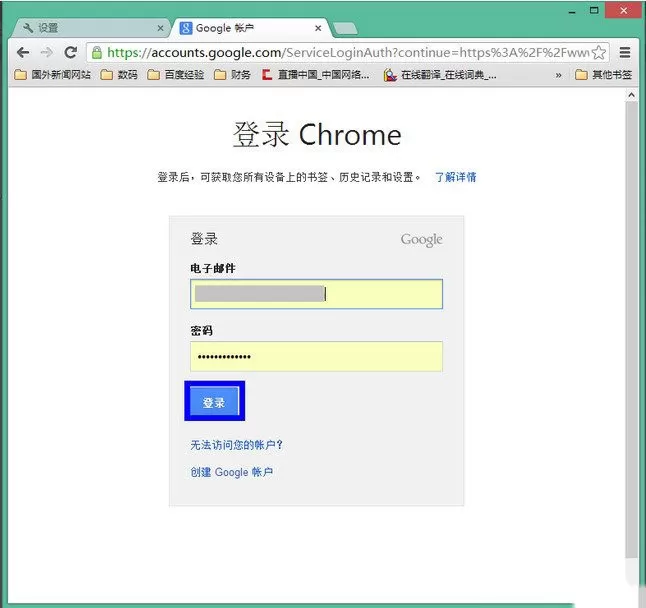Switch to the 设置 tab

tap(91, 28)
